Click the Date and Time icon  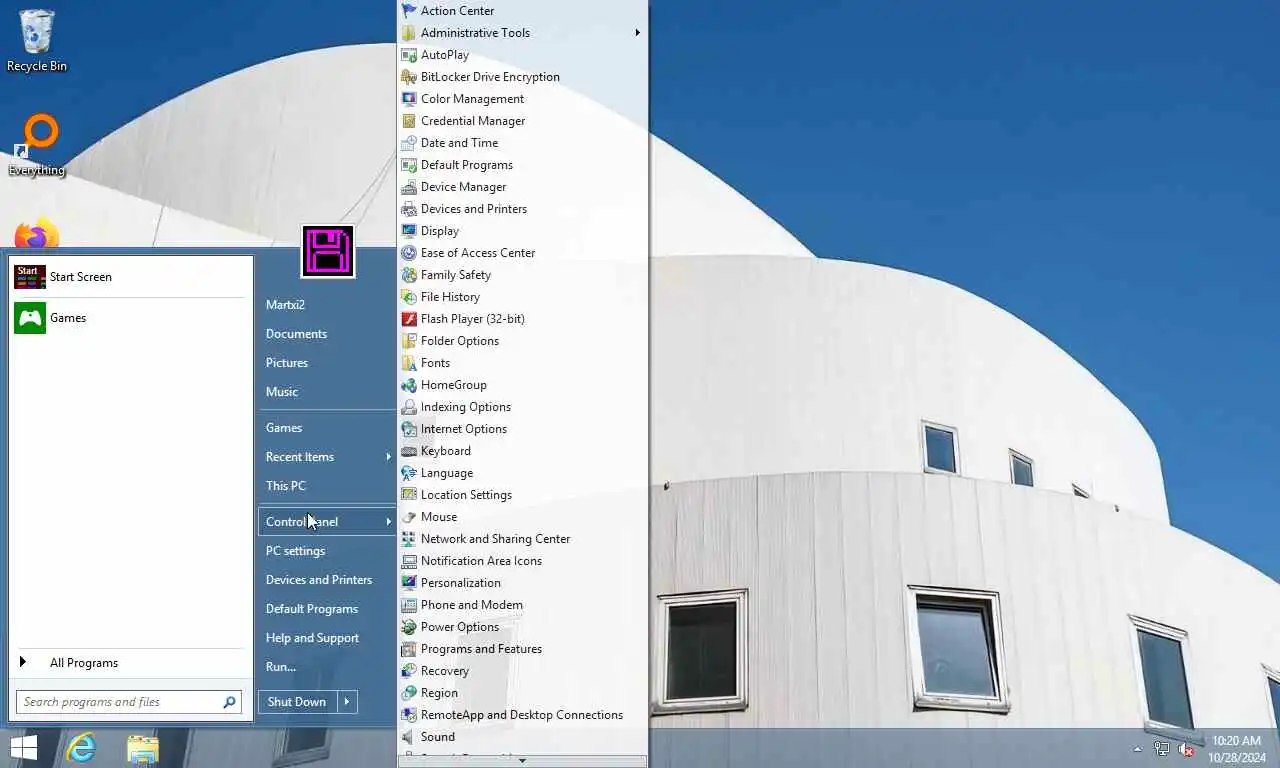(x=408, y=142)
